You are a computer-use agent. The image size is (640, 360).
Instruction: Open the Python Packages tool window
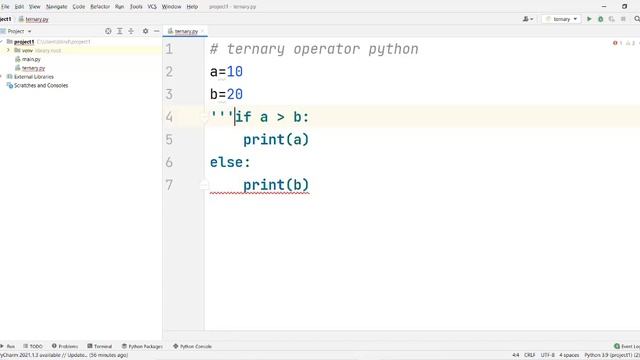(x=142, y=346)
